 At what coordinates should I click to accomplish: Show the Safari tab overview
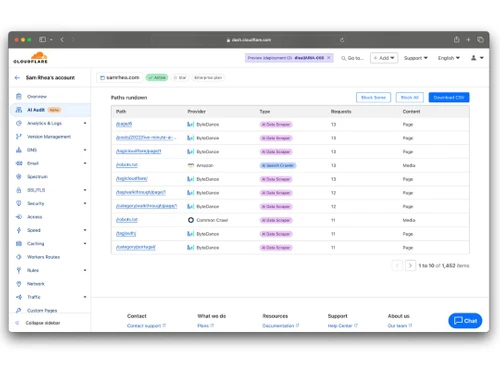(x=480, y=40)
